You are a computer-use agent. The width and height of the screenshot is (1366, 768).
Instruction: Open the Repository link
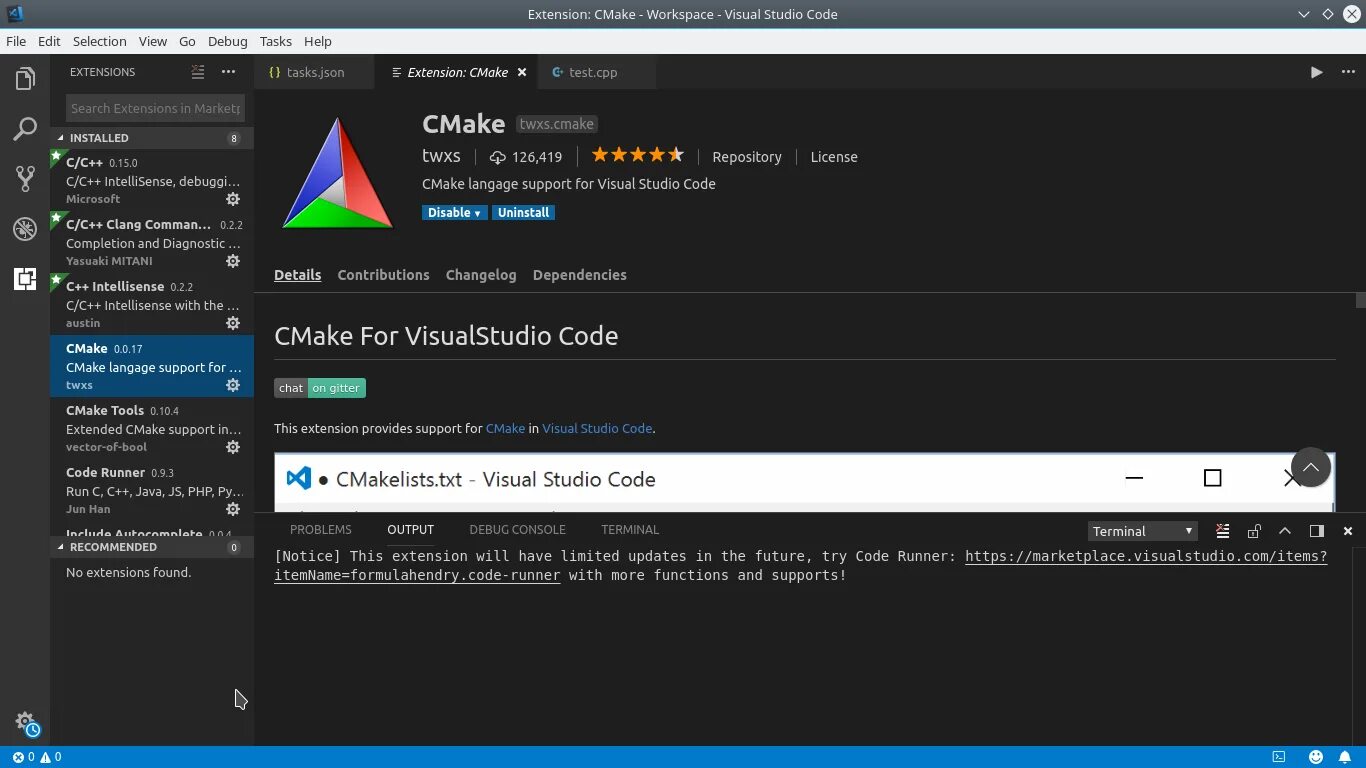pos(747,157)
